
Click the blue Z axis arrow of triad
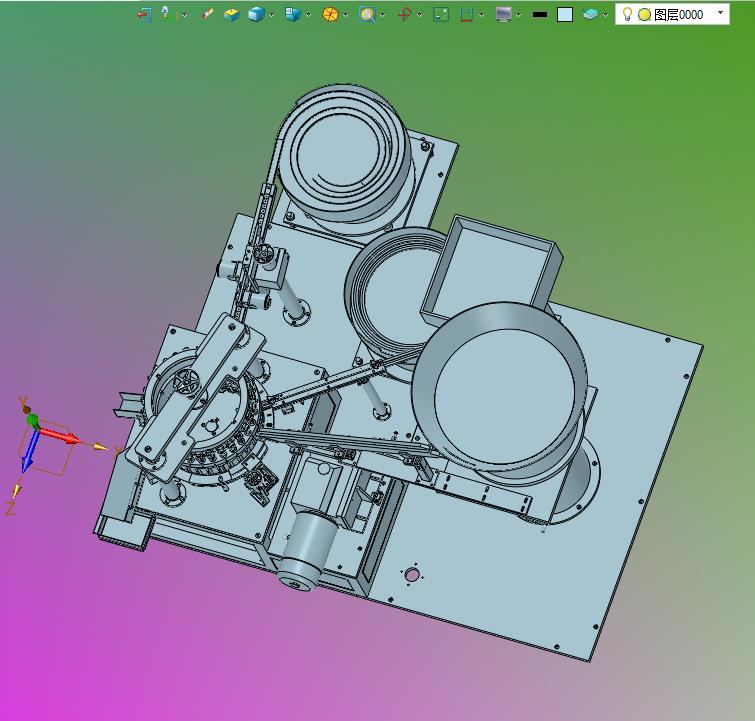30,451
